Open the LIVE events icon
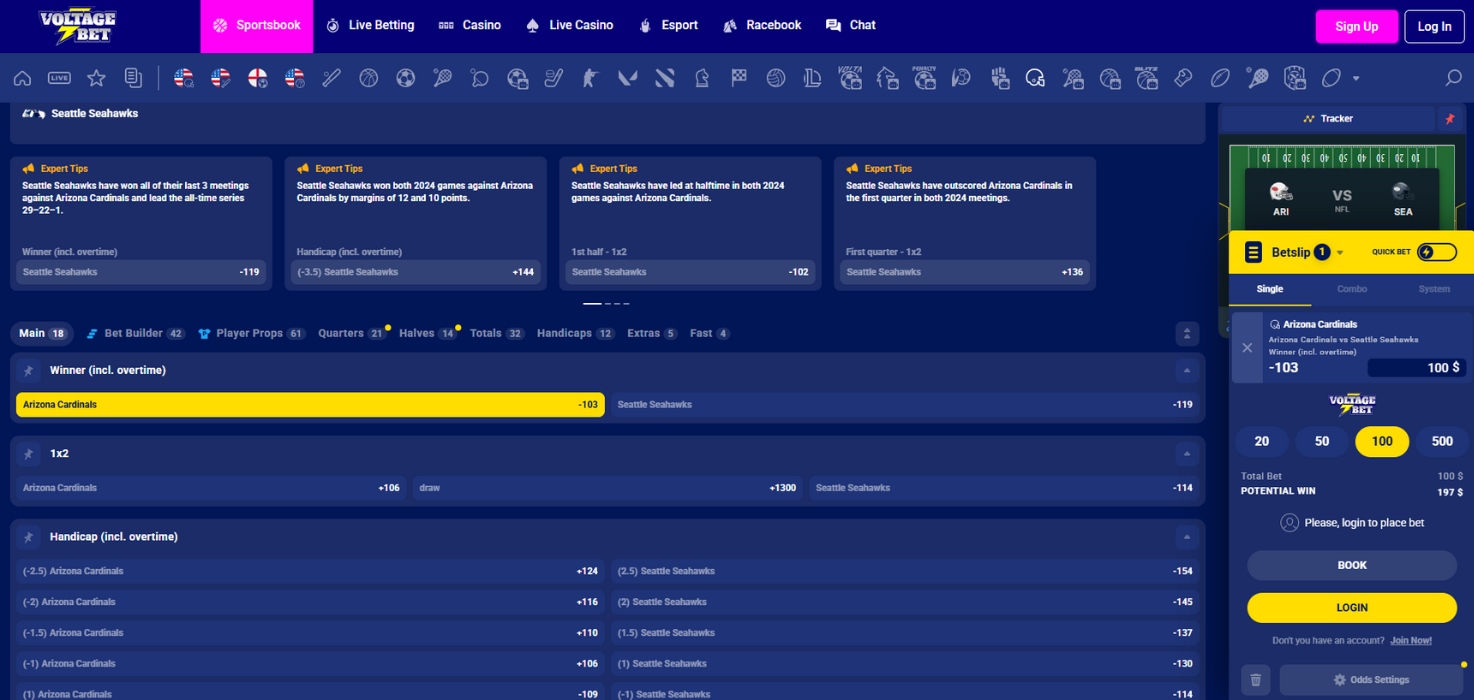1474x700 pixels. 59,78
